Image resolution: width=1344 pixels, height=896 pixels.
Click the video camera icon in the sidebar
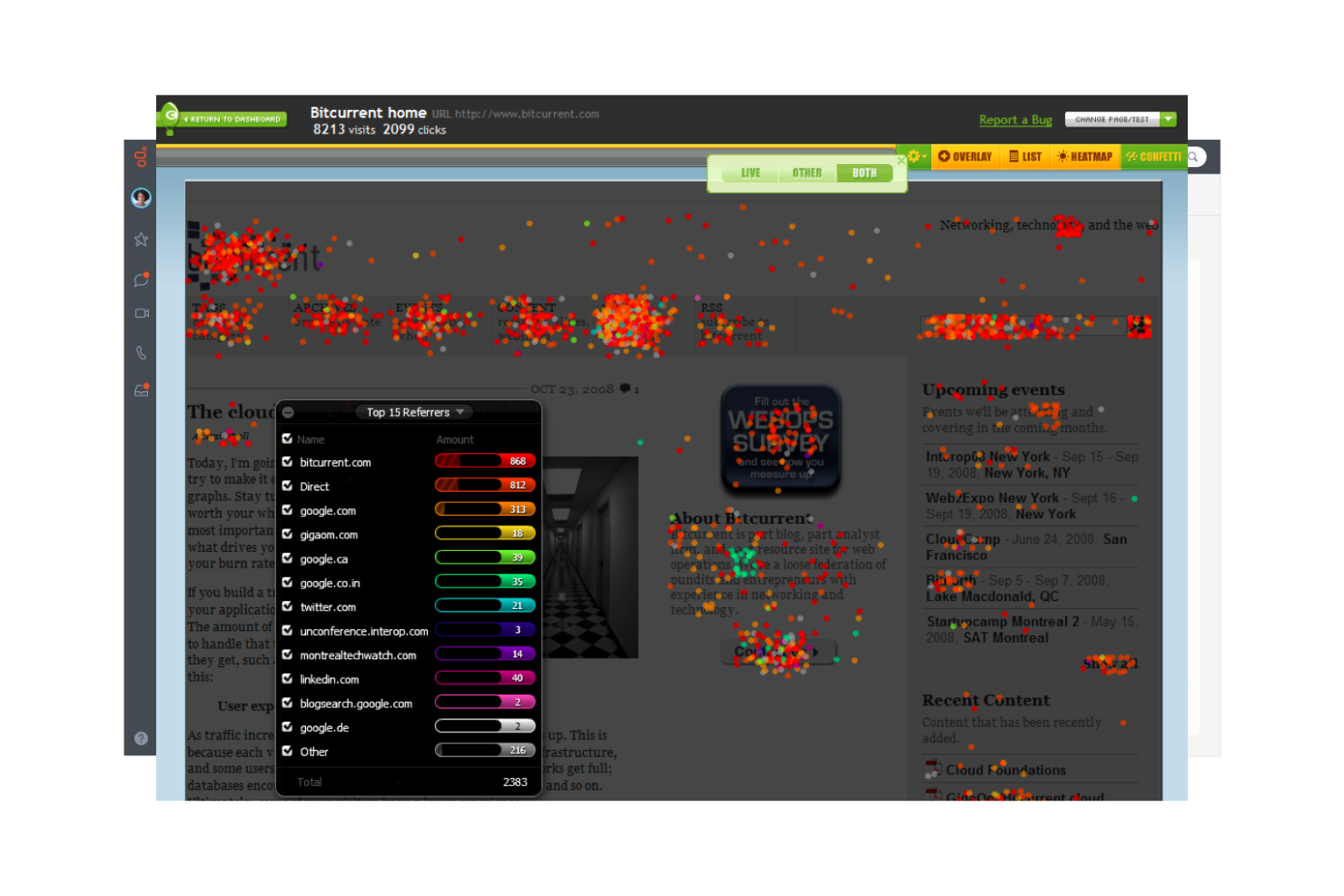[x=141, y=313]
